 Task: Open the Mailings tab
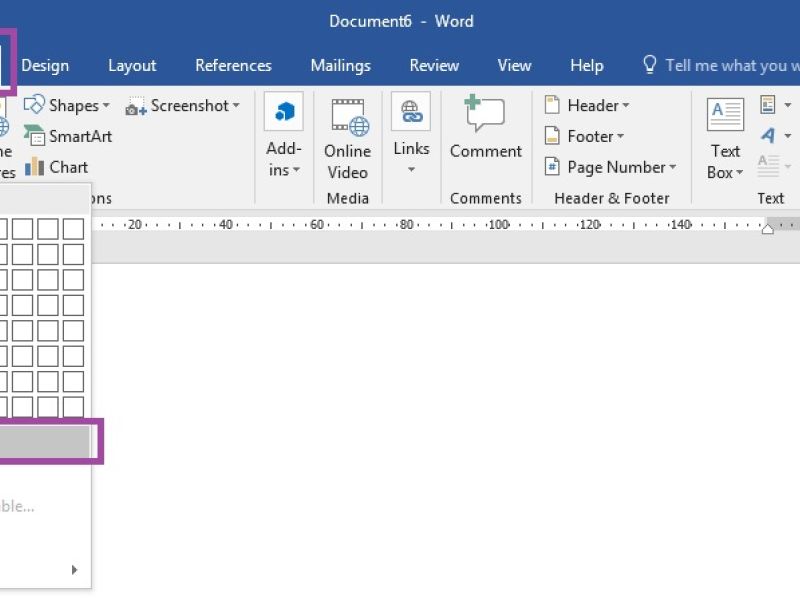pyautogui.click(x=340, y=65)
